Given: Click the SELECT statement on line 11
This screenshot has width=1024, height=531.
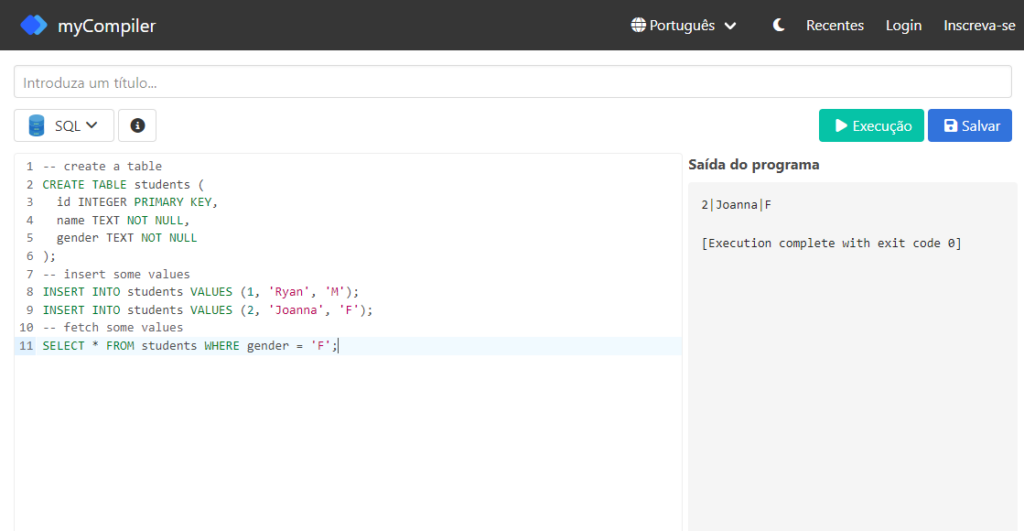Looking at the screenshot, I should point(190,346).
